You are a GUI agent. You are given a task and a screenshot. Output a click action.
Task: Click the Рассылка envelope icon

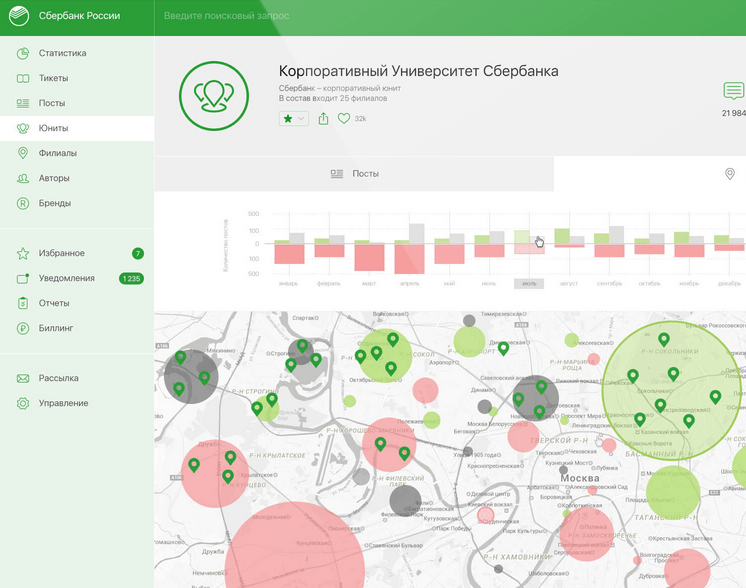click(23, 379)
